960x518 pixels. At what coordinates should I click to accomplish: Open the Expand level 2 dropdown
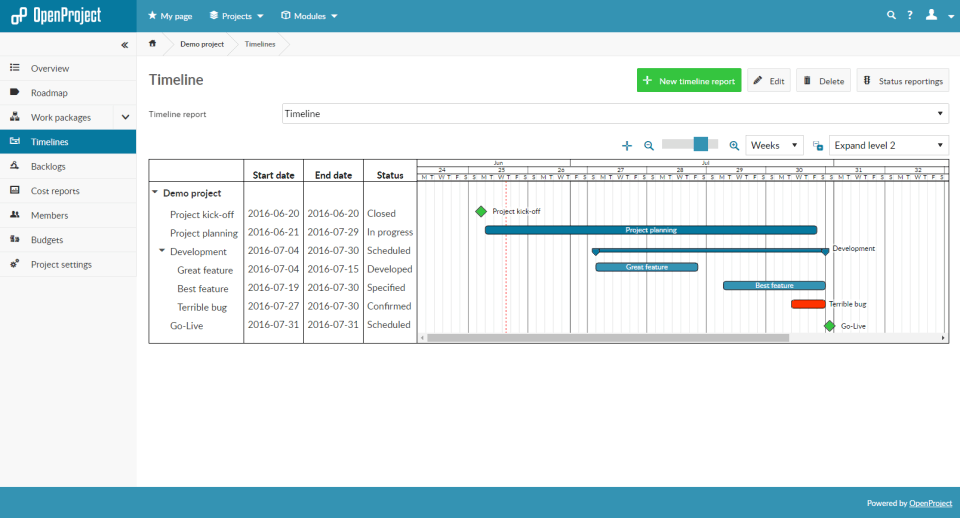[889, 145]
